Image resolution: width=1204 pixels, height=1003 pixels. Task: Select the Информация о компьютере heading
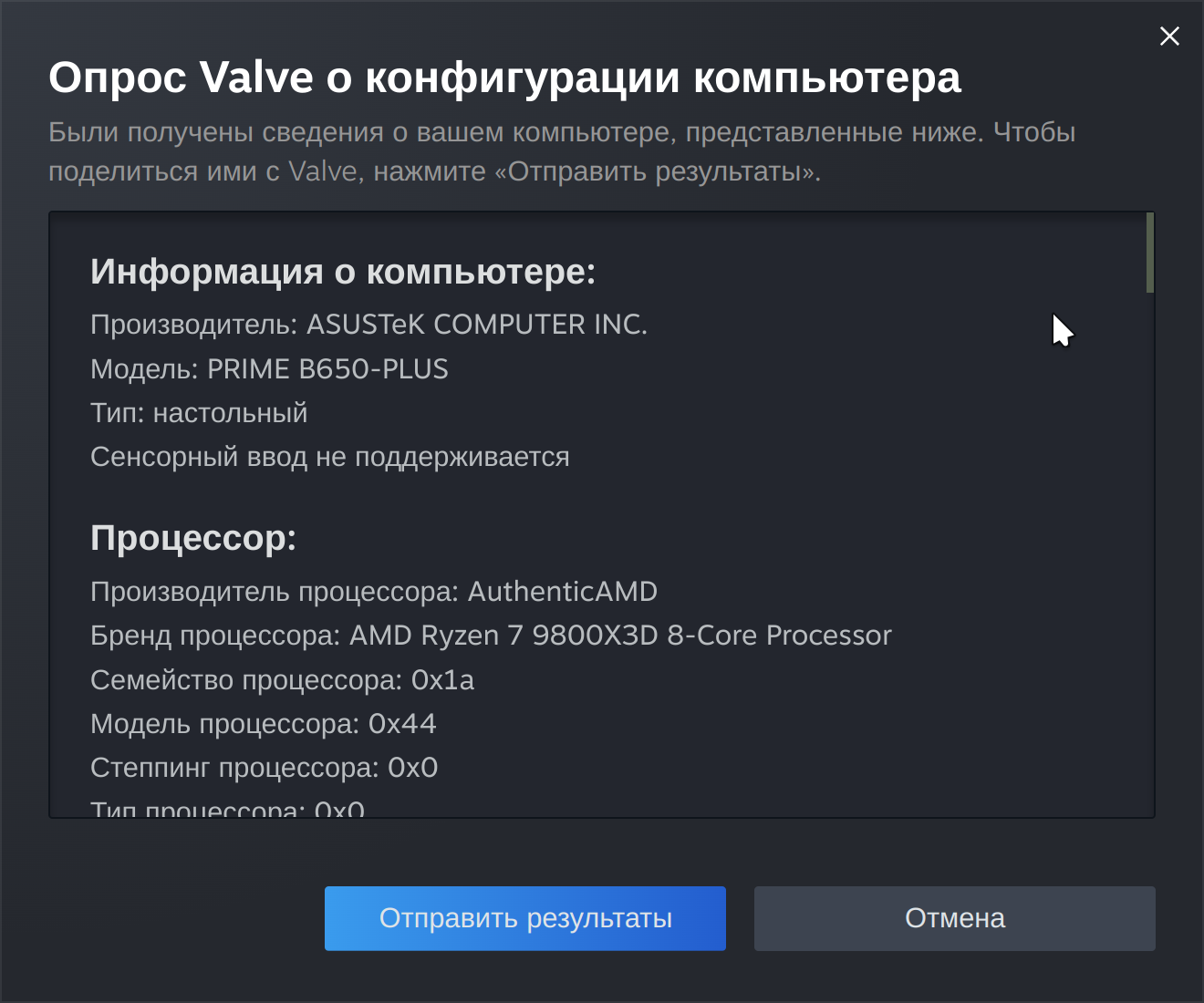tap(343, 272)
